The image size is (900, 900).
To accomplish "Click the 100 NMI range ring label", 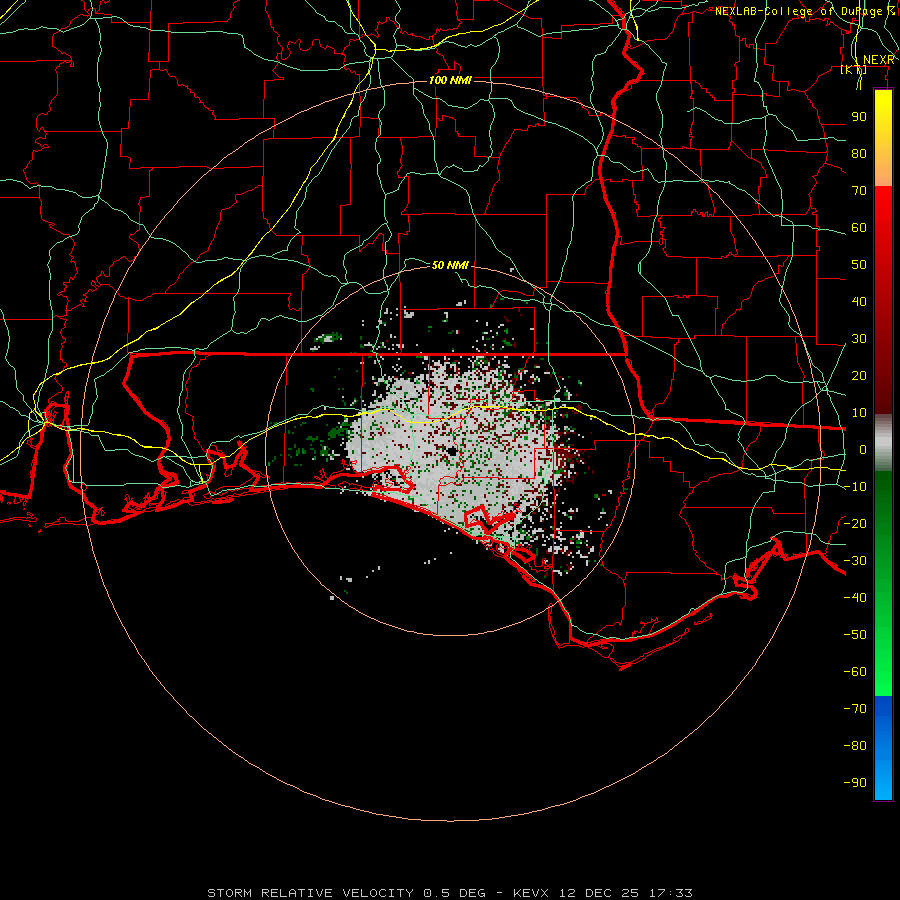I will click(x=450, y=80).
